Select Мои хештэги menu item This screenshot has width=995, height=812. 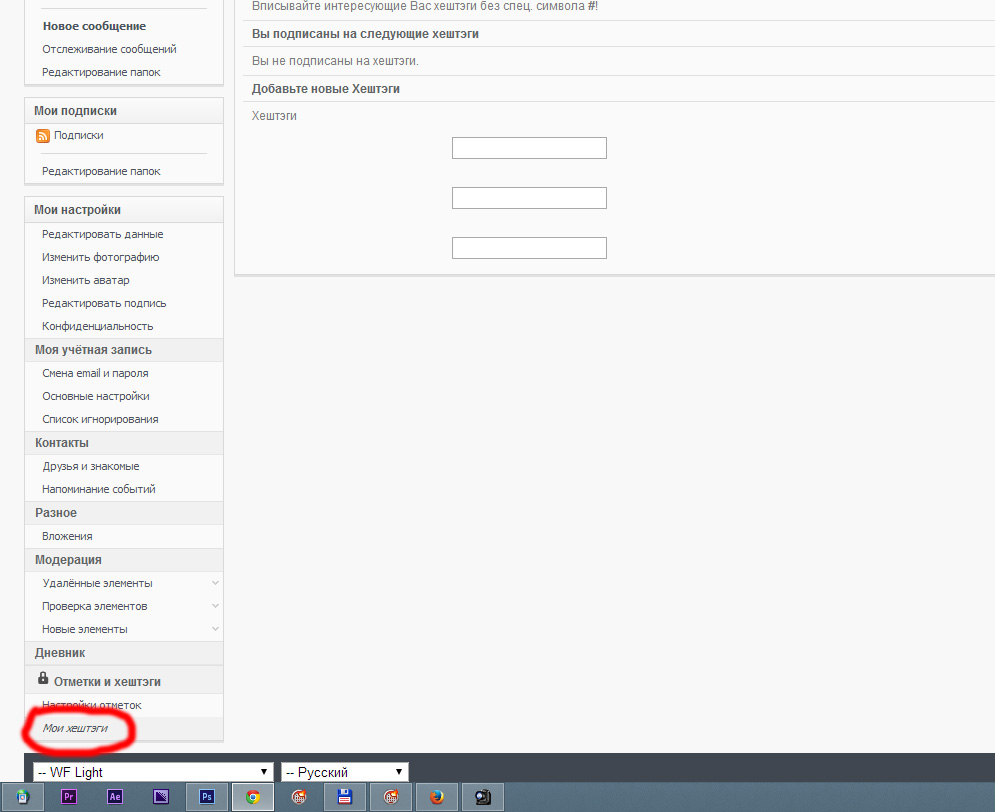pos(75,728)
